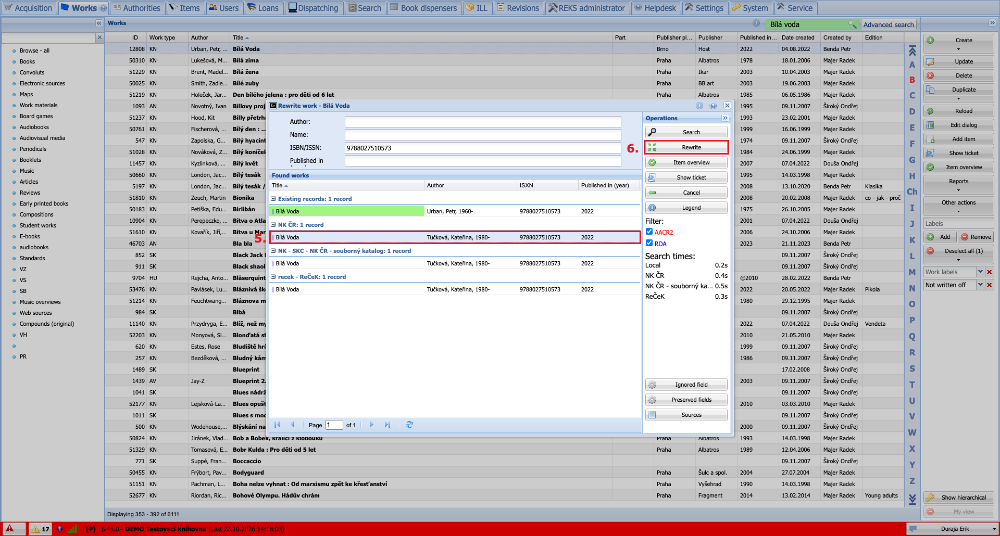Toggle the RDA filter checkbox

[x=649, y=243]
